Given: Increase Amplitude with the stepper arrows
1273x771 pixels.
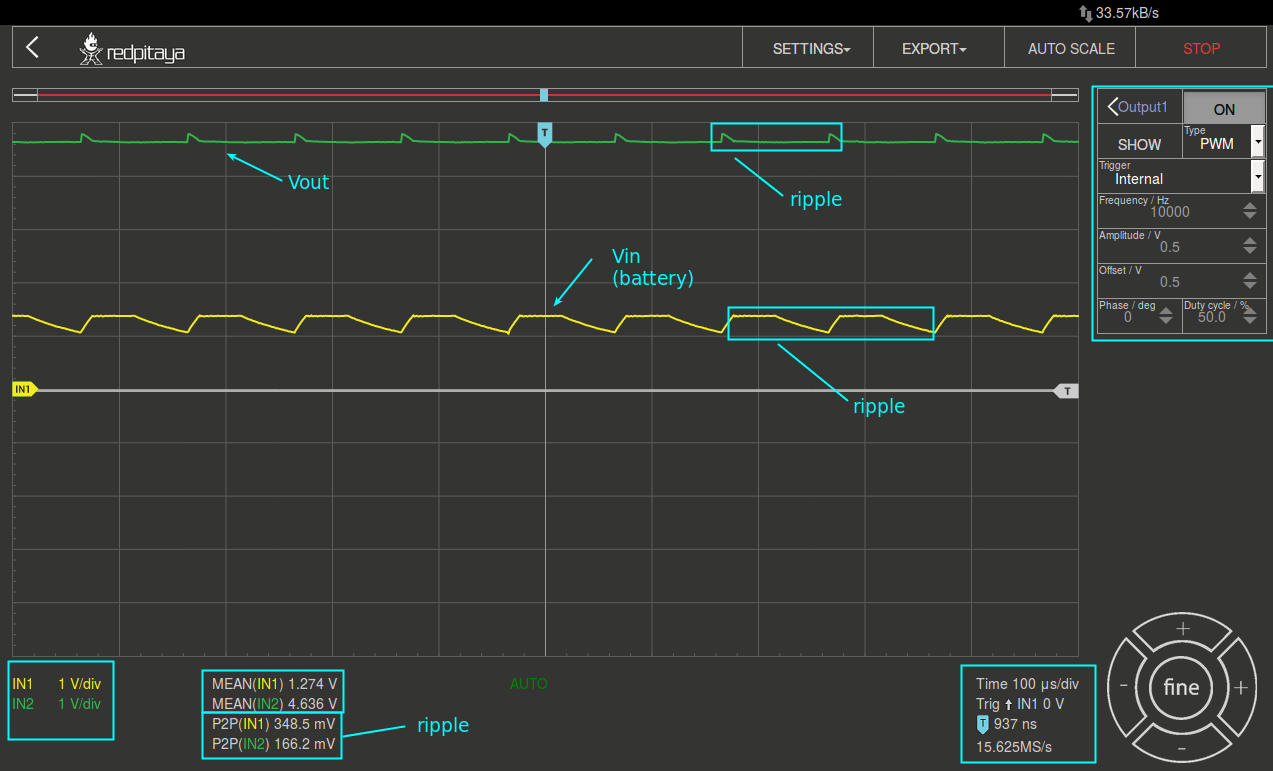Looking at the screenshot, I should pyautogui.click(x=1250, y=246).
